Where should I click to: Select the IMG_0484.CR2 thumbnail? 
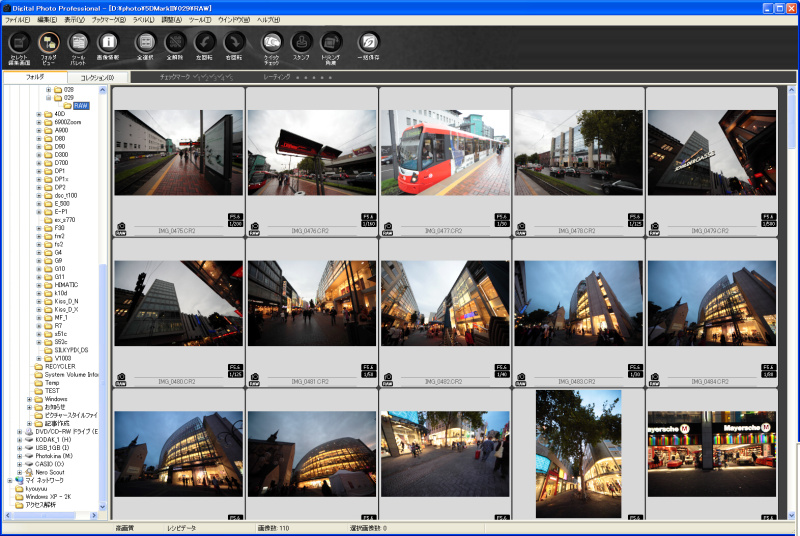(x=712, y=303)
